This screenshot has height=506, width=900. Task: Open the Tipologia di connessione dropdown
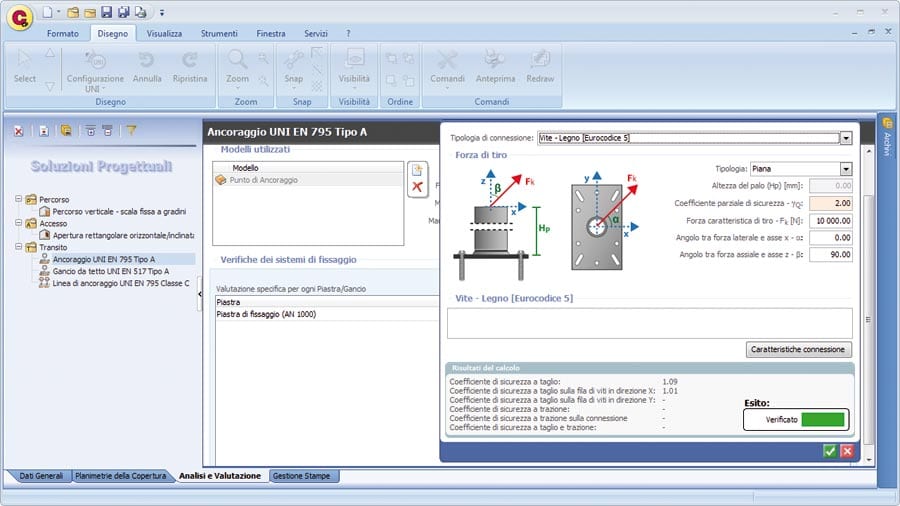coord(845,138)
